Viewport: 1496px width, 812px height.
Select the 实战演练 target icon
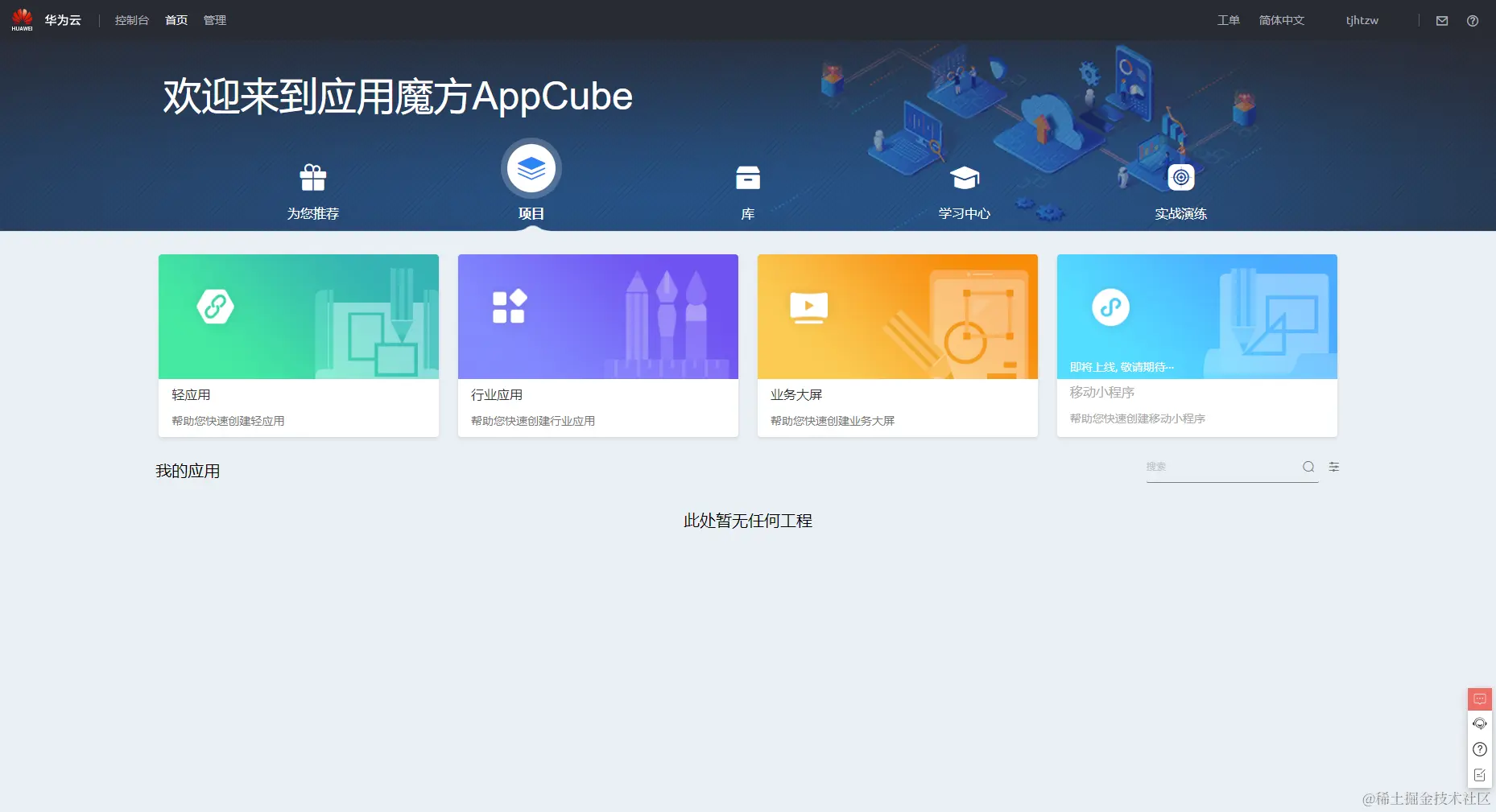pos(1181,177)
